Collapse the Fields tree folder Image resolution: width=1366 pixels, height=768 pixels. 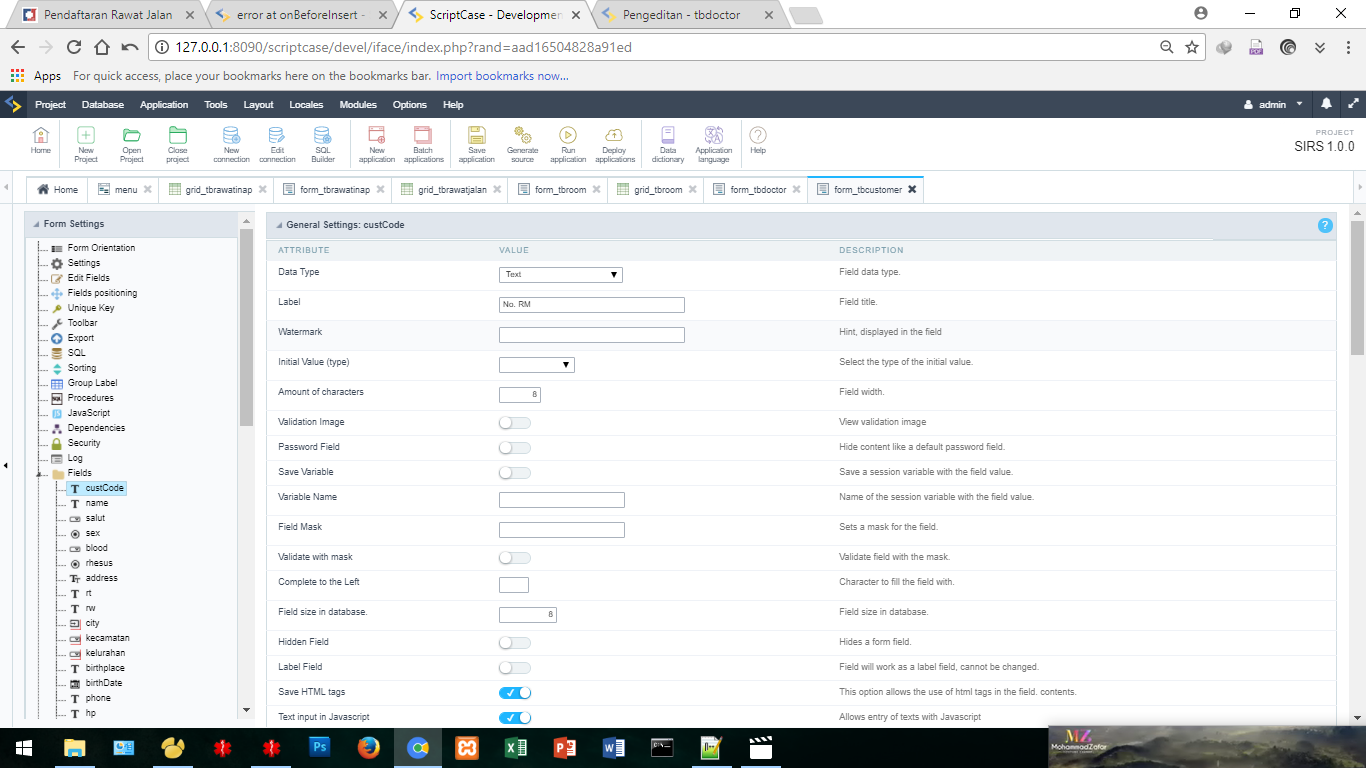coord(40,473)
